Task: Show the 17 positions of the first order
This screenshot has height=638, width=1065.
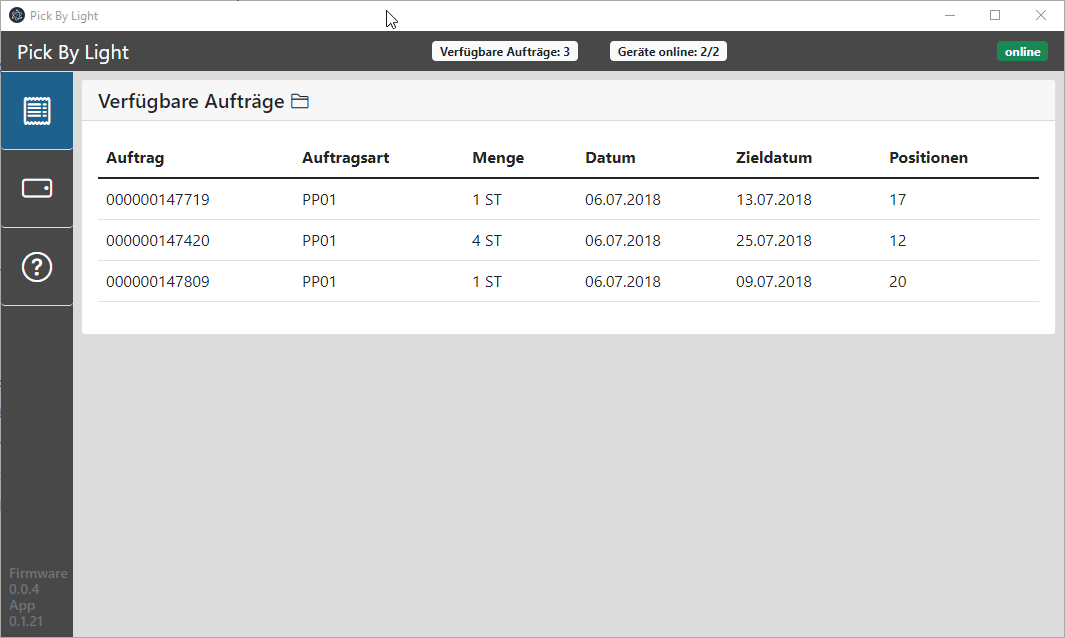Action: pos(897,199)
